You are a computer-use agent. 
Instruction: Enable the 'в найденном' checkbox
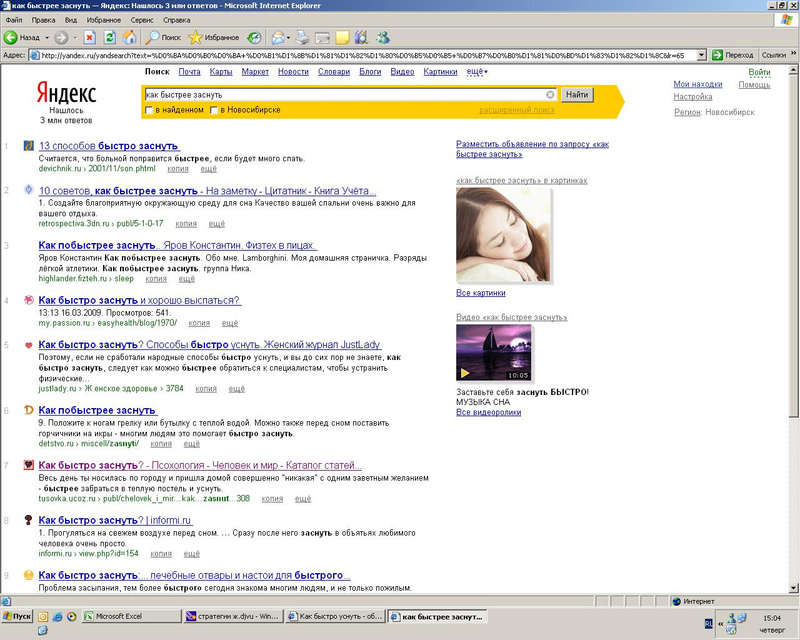(150, 110)
